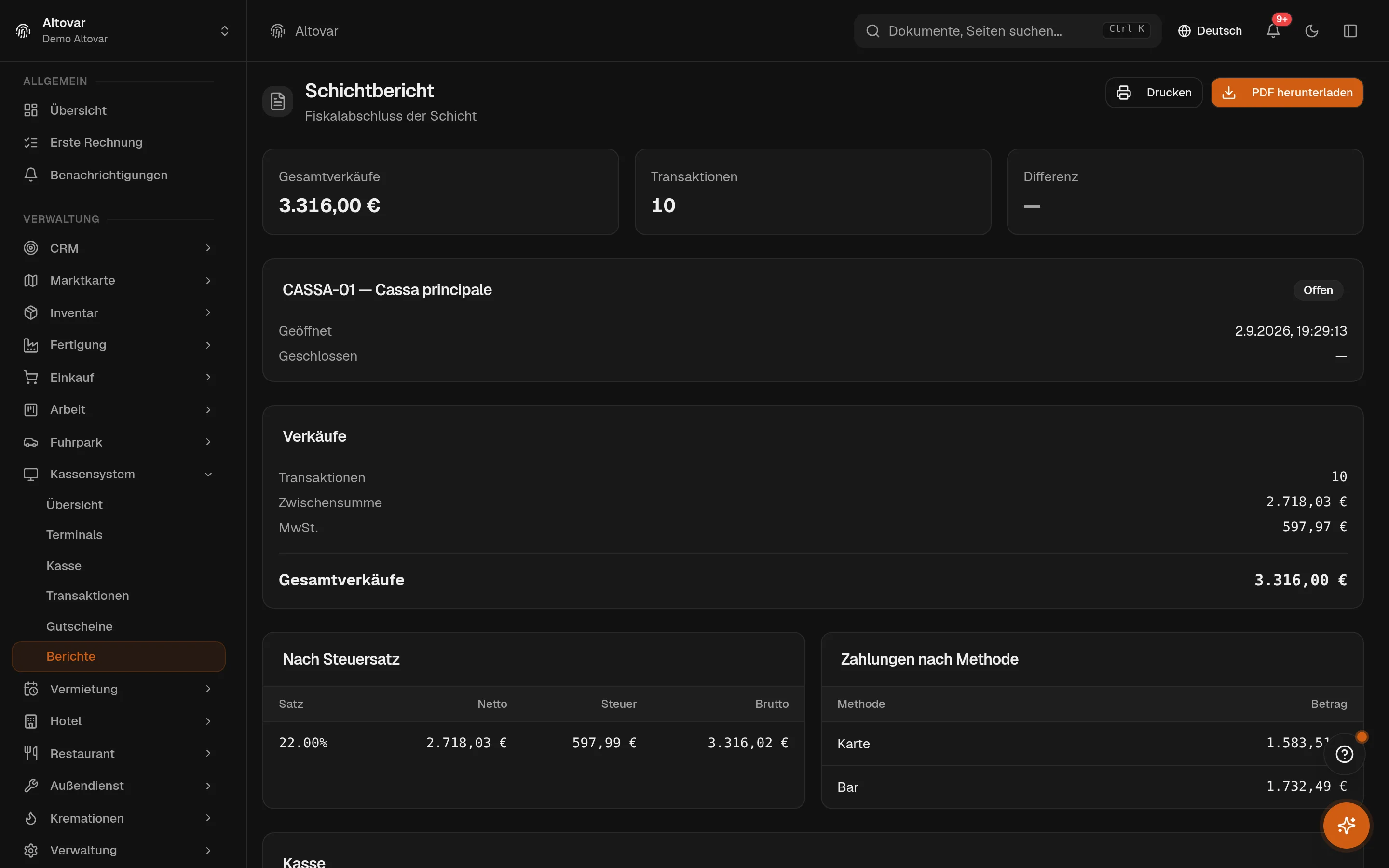1389x868 pixels.
Task: Expand the Marktkarte chevron
Action: click(208, 280)
